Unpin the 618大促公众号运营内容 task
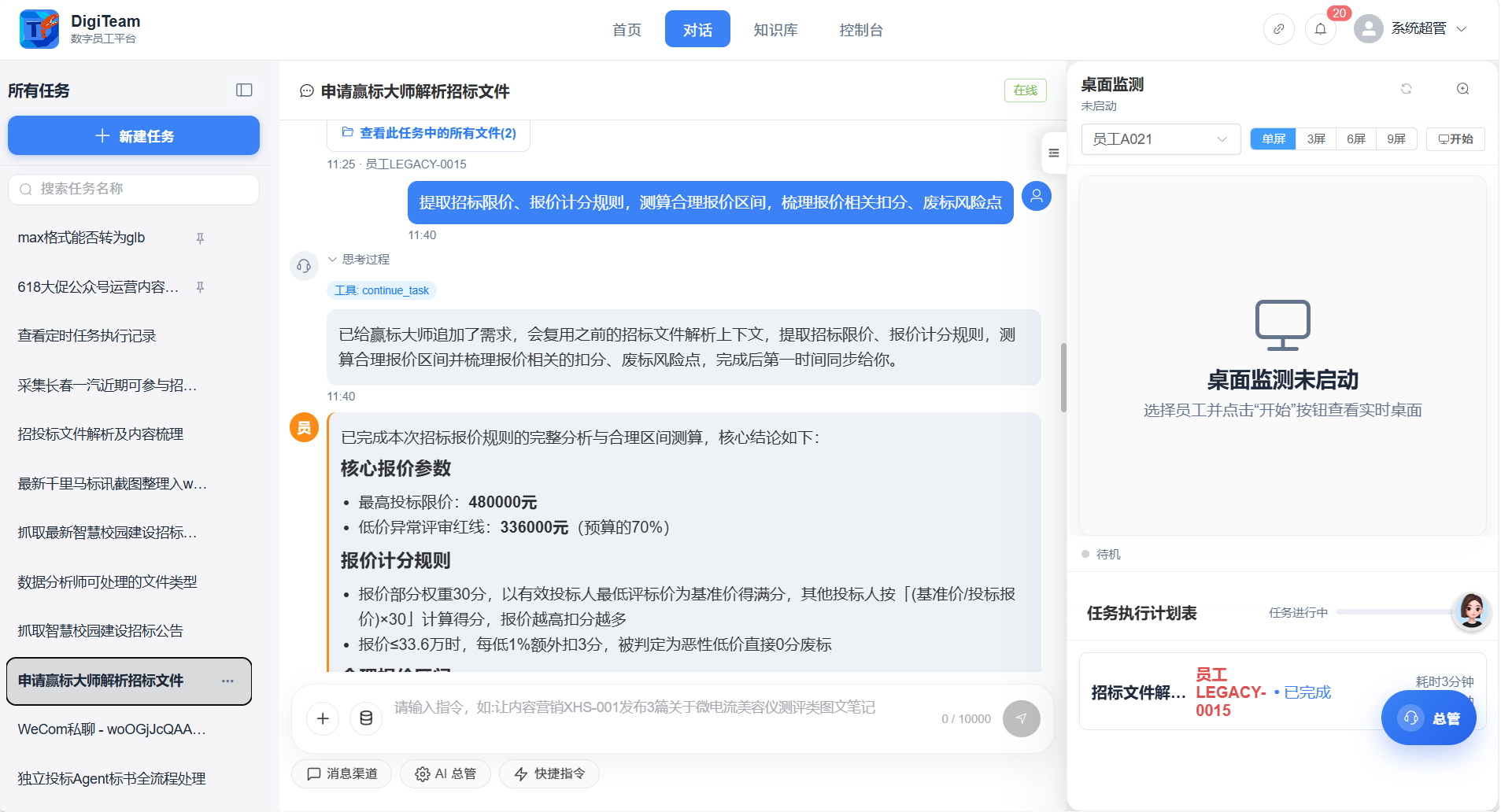This screenshot has height=812, width=1501. click(x=200, y=287)
